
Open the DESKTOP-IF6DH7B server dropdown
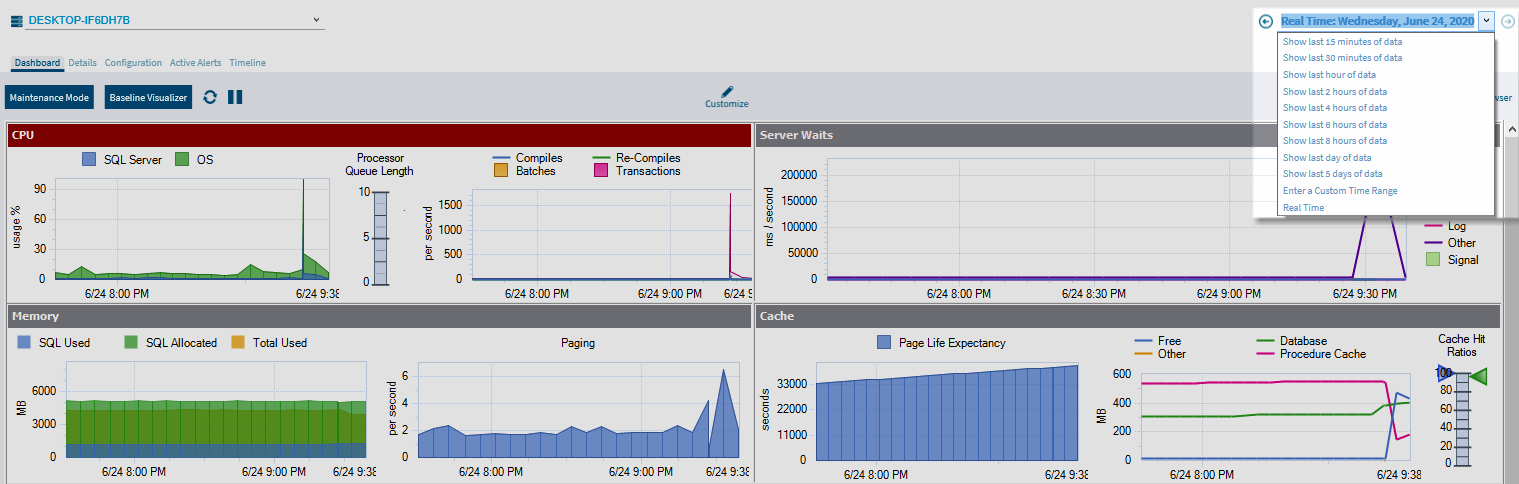tap(317, 20)
